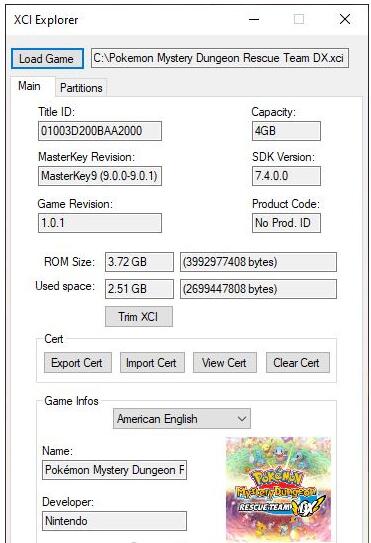Select the XCI file path field
Viewport: 371px width, 543px height.
tap(220, 58)
